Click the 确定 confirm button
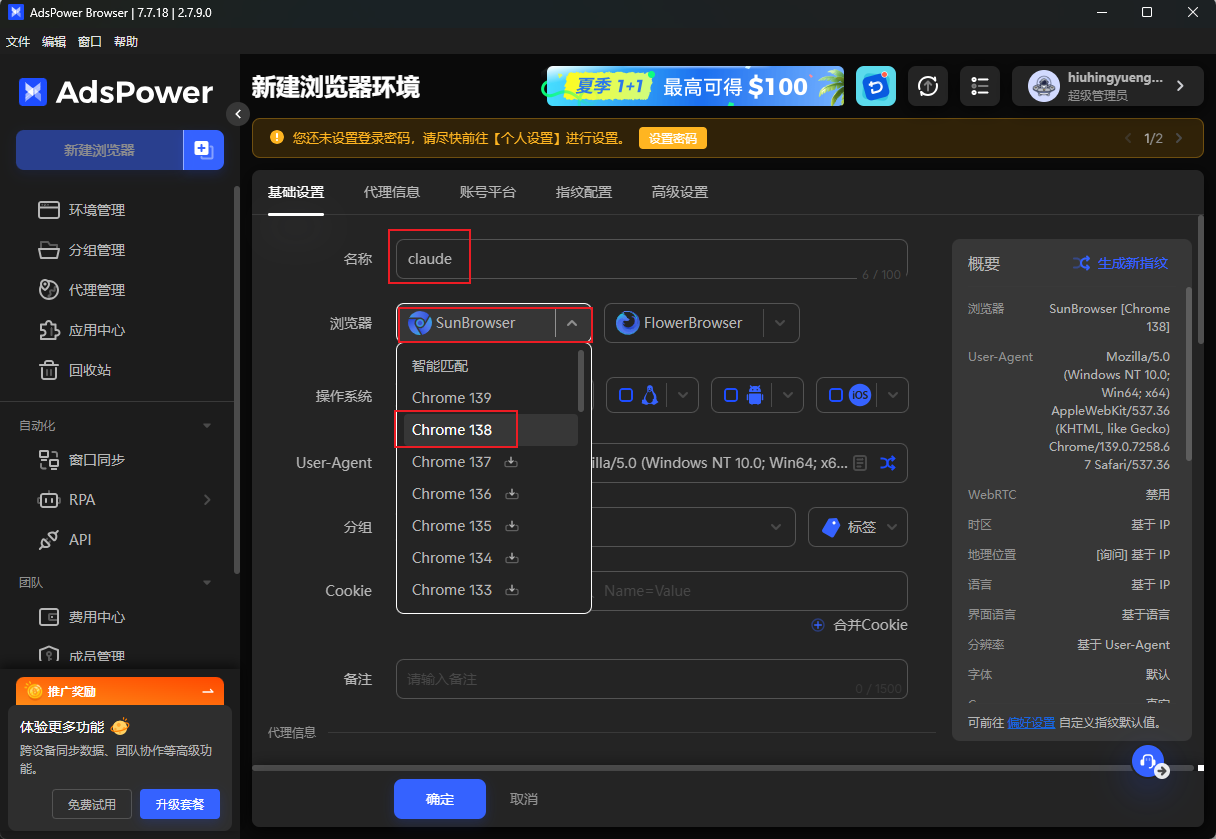 (440, 799)
